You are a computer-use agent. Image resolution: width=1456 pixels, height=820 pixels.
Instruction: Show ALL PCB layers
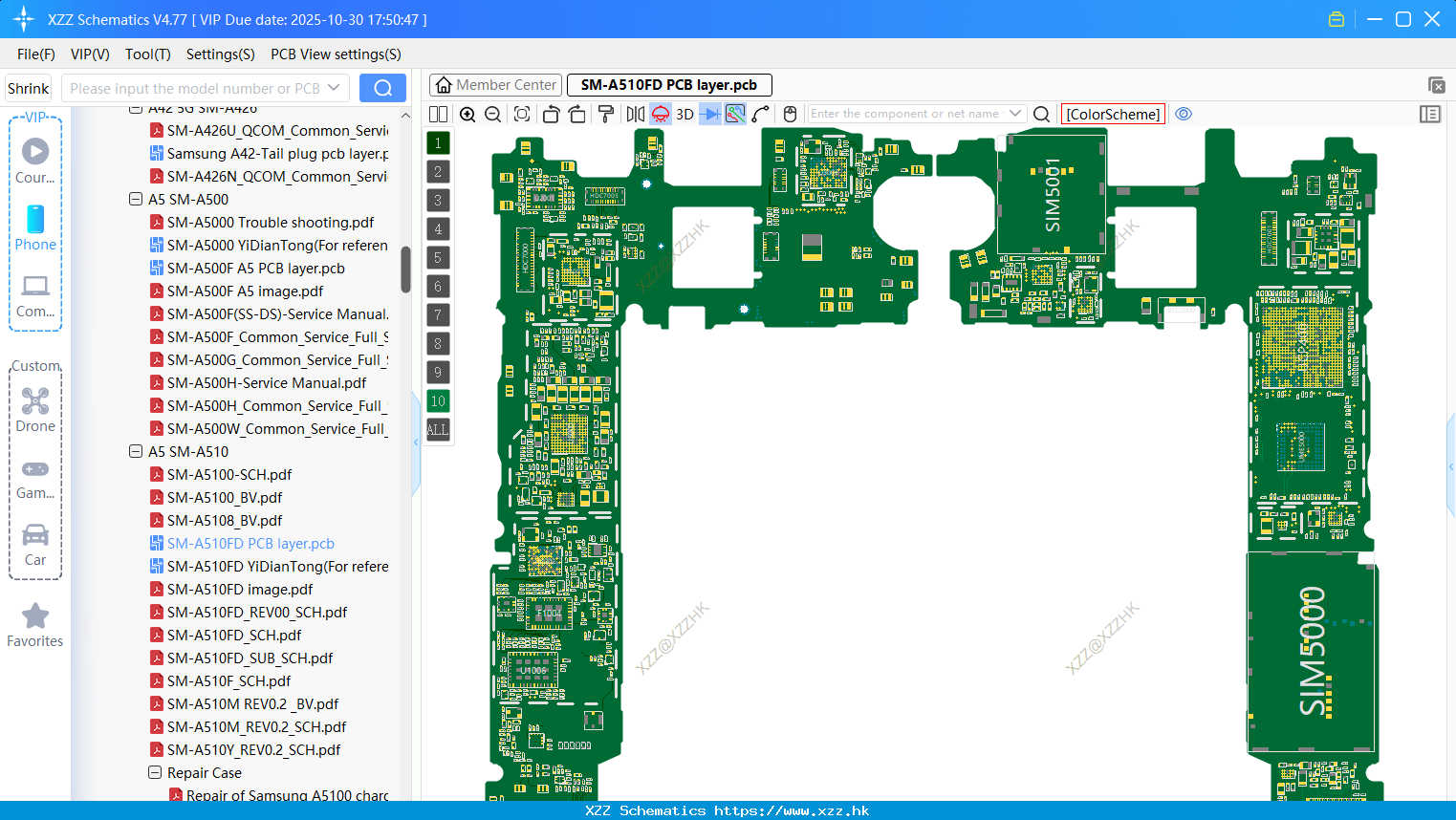click(438, 429)
